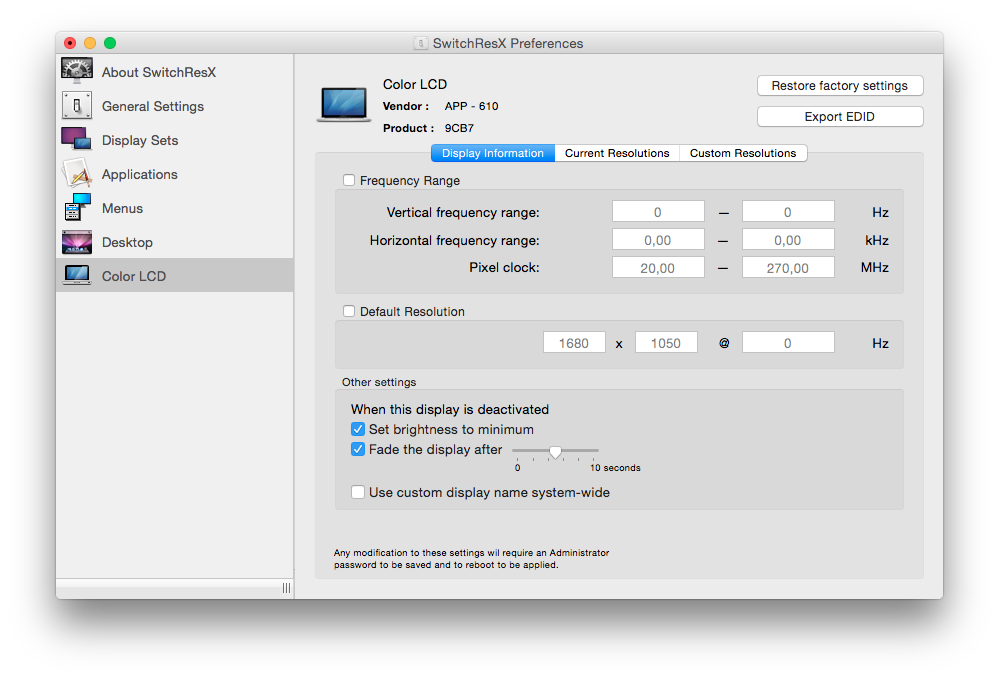Click the Applications sidebar icon

[76, 173]
